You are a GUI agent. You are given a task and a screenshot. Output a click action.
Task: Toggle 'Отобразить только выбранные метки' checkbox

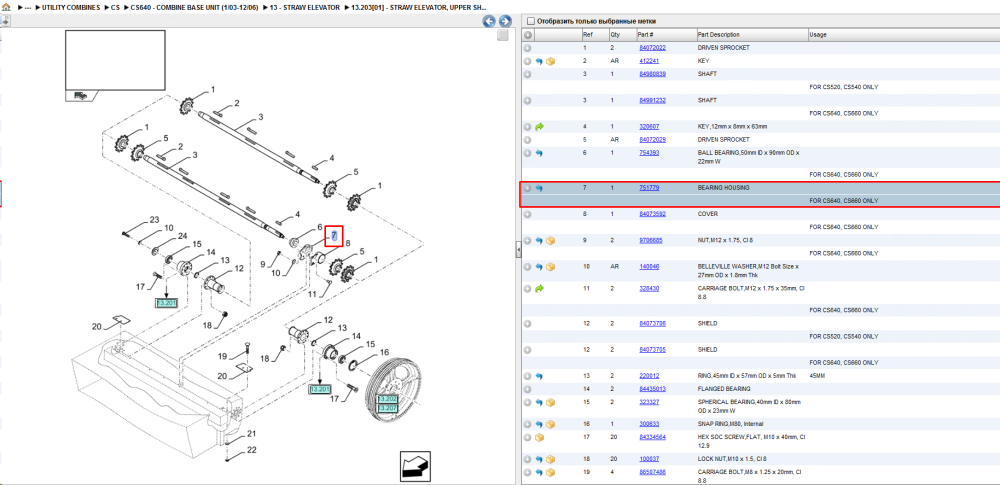pos(530,21)
